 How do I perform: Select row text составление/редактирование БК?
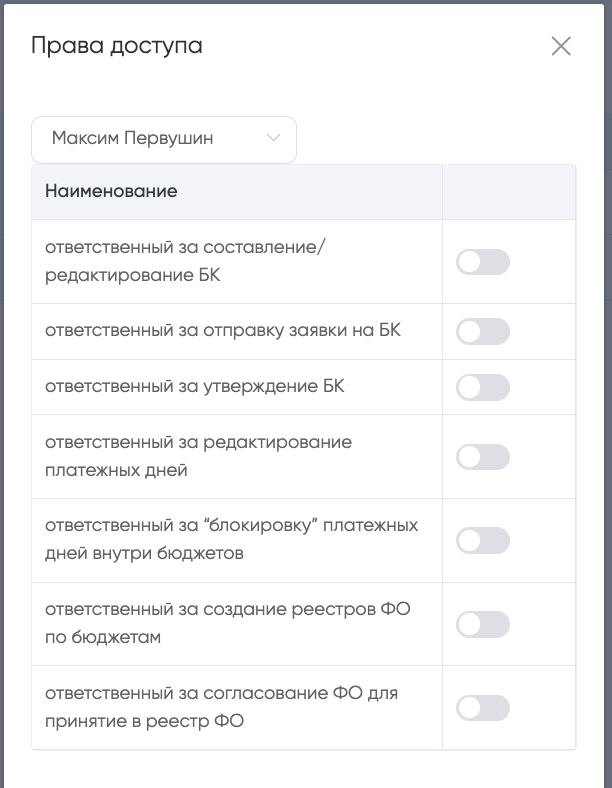click(x=186, y=261)
